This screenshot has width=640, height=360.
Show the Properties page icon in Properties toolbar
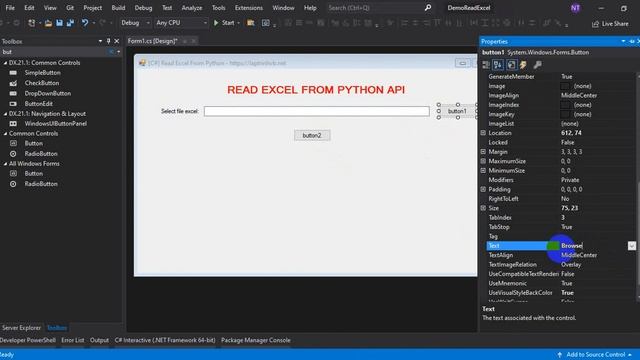tap(511, 64)
